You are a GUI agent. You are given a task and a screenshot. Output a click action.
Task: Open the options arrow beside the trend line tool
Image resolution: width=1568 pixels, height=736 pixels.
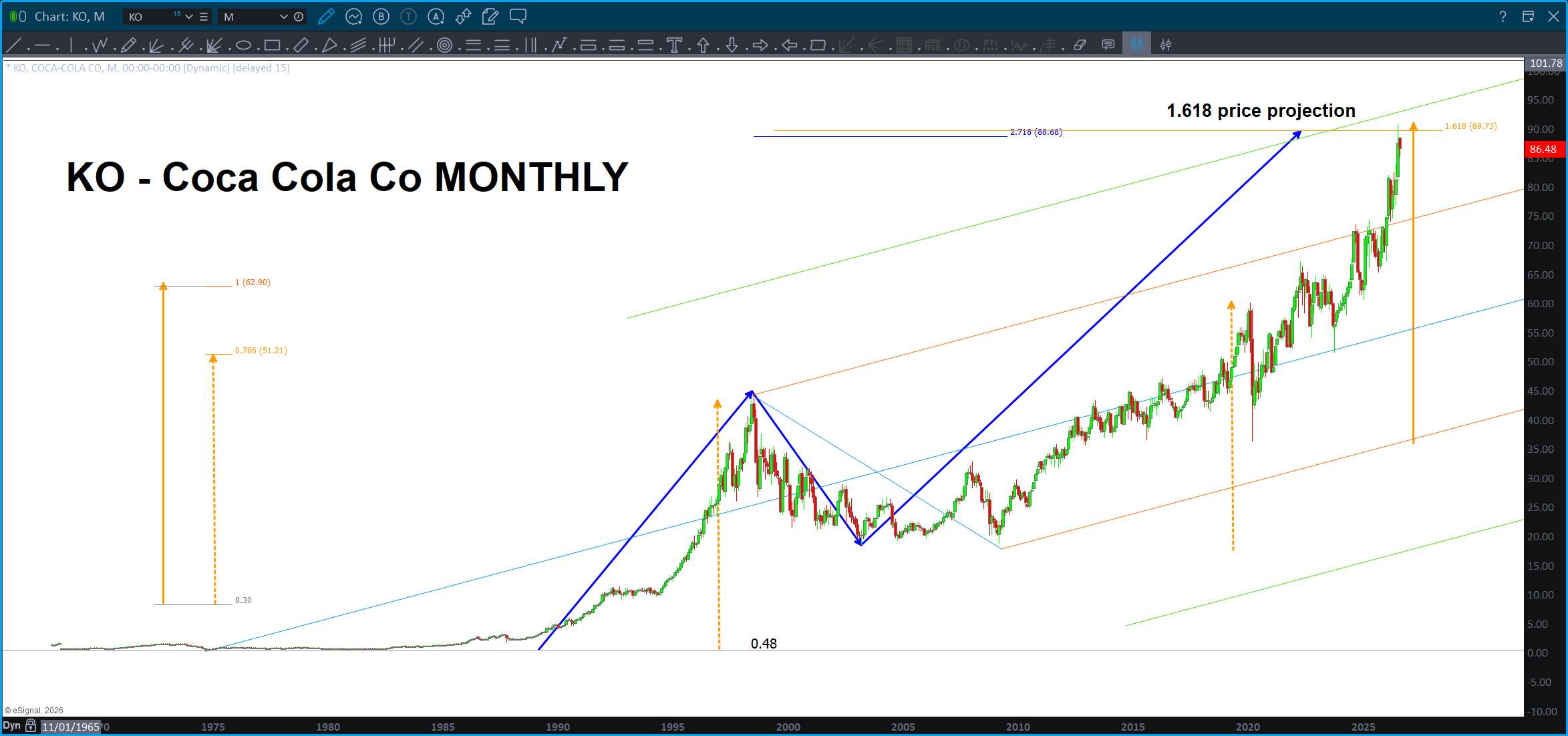(28, 49)
